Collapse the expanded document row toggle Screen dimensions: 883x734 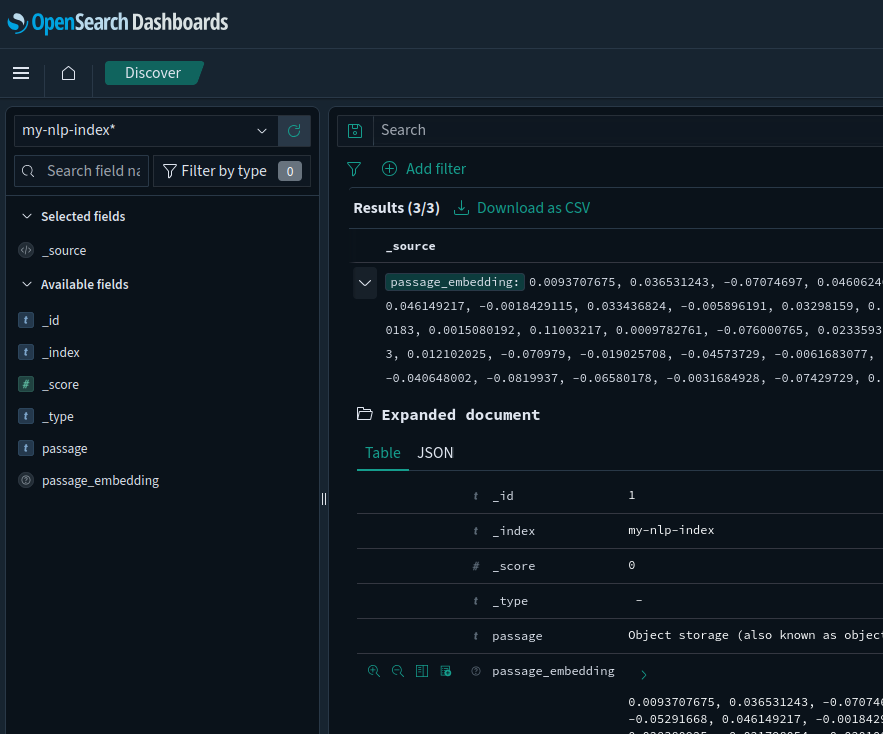365,283
